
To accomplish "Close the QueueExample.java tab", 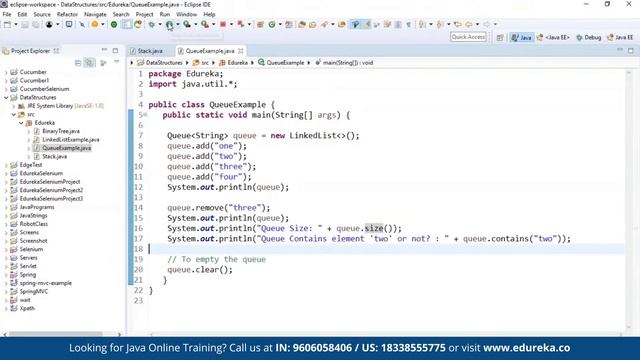I will tap(241, 51).
